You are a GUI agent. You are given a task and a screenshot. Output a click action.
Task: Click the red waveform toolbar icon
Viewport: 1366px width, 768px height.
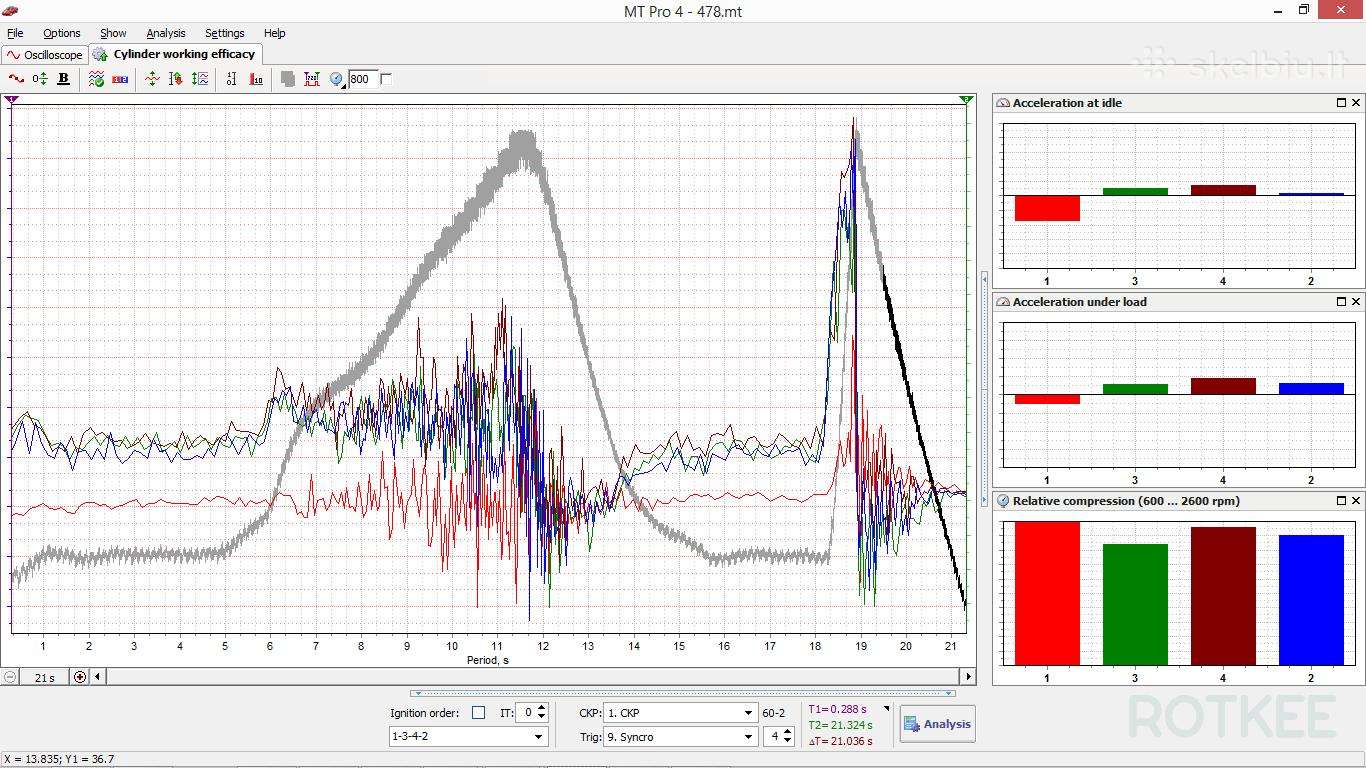(15, 79)
